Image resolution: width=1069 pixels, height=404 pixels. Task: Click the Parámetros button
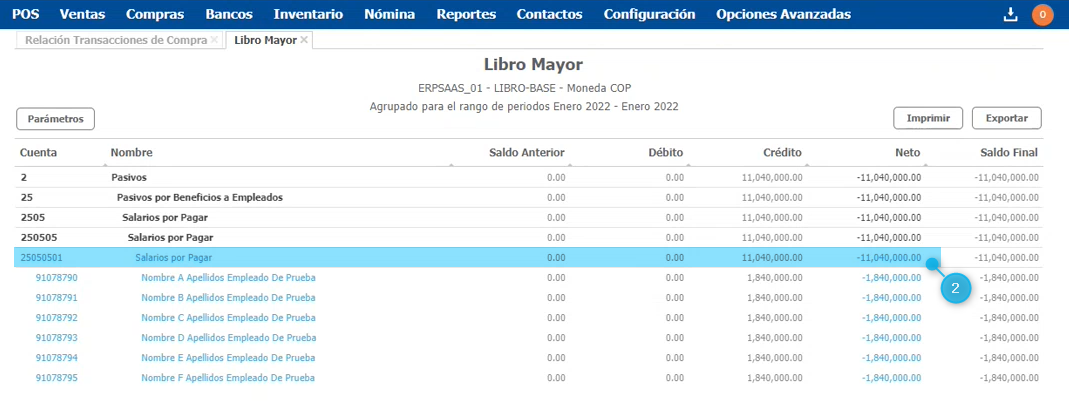click(x=55, y=118)
